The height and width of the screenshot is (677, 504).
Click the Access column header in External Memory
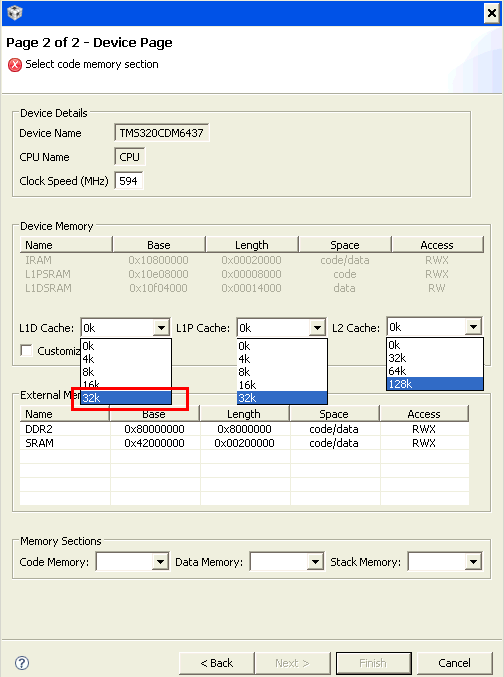coord(424,414)
